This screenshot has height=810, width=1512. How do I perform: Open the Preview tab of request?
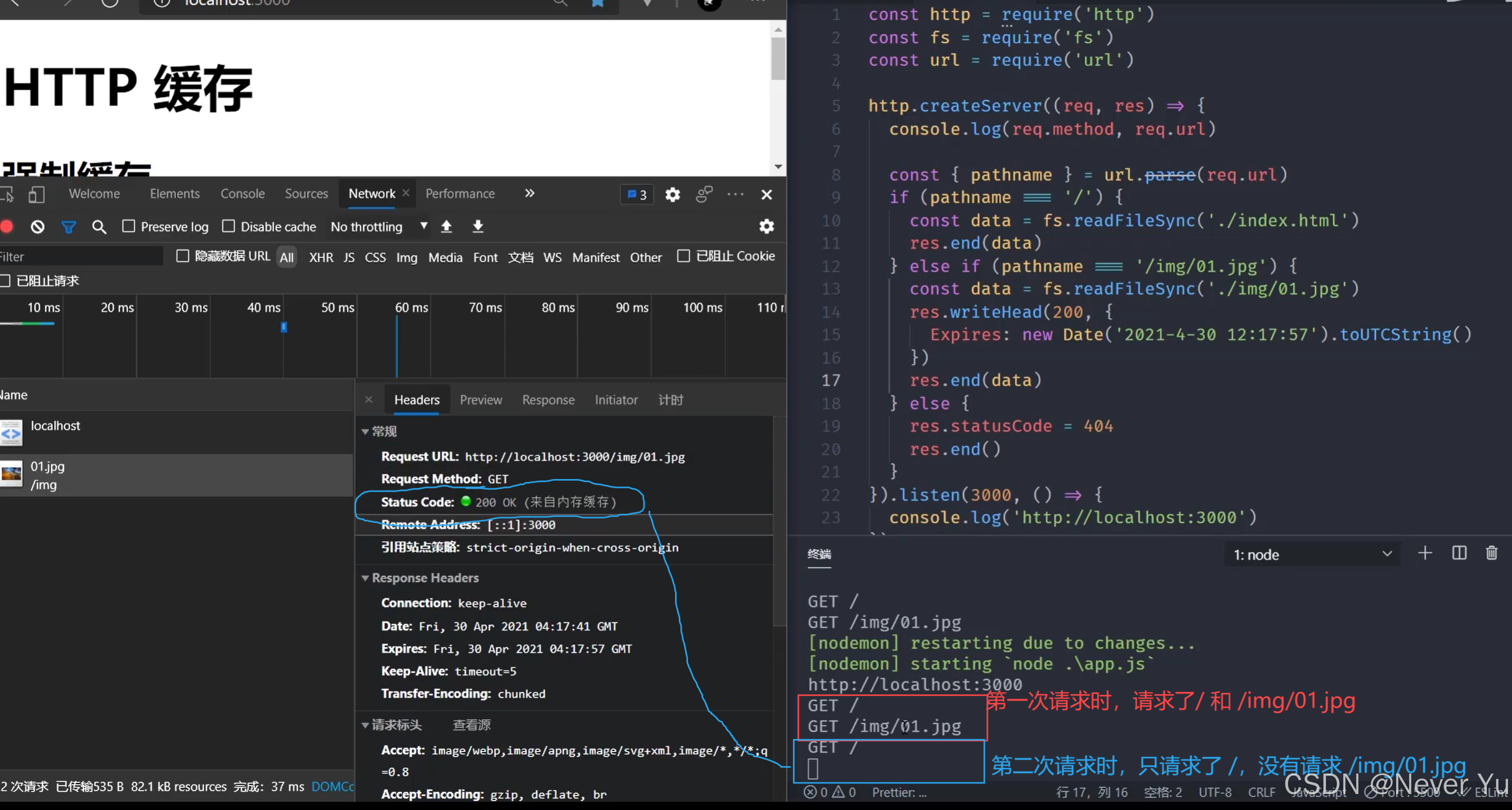click(481, 400)
